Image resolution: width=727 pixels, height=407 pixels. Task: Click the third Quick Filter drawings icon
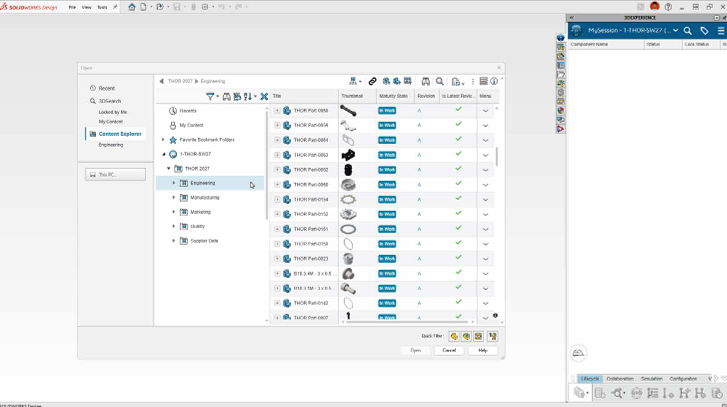pos(478,337)
